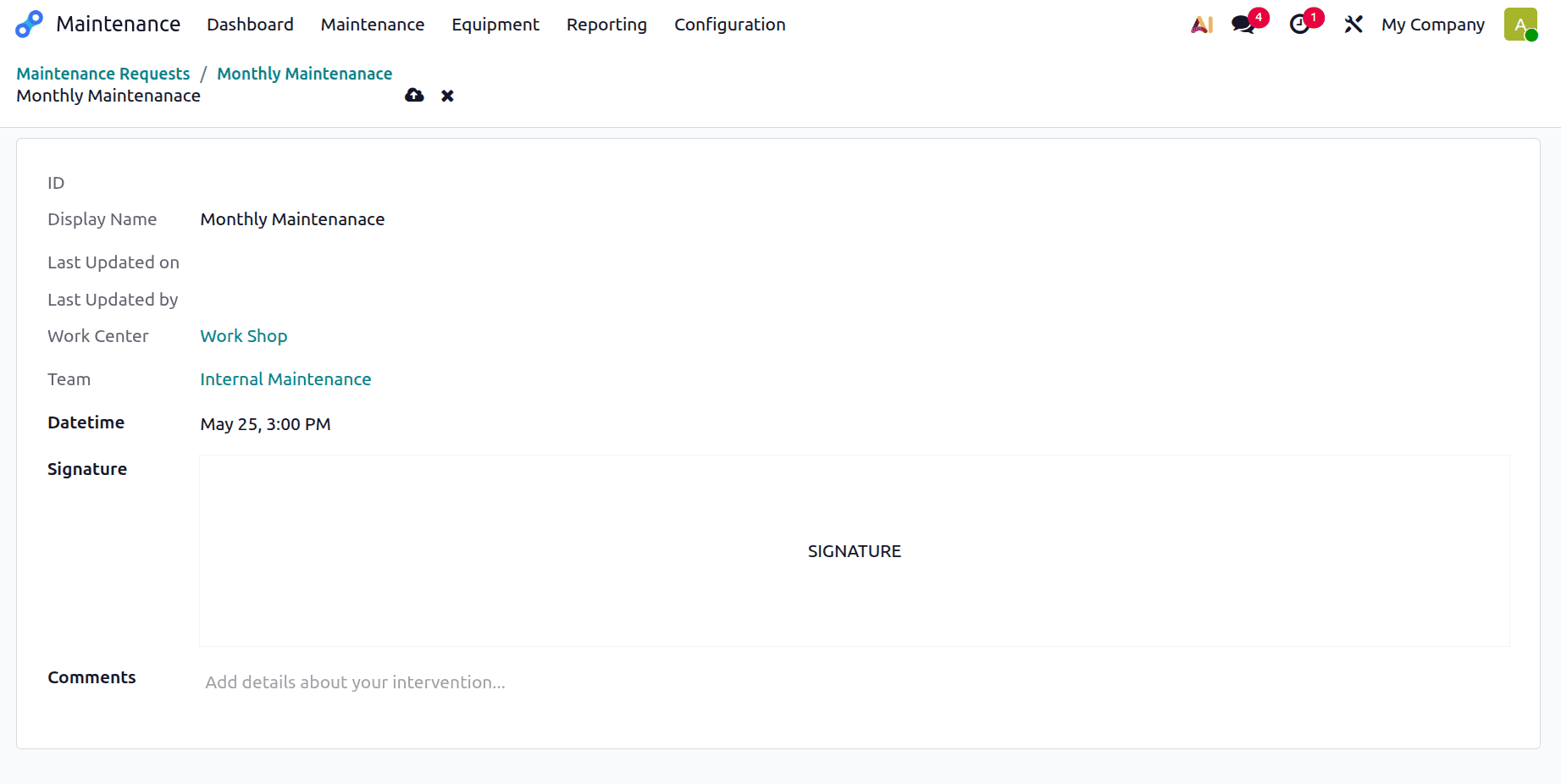Switch company via My Company
Viewport: 1561px width, 784px height.
click(x=1433, y=25)
